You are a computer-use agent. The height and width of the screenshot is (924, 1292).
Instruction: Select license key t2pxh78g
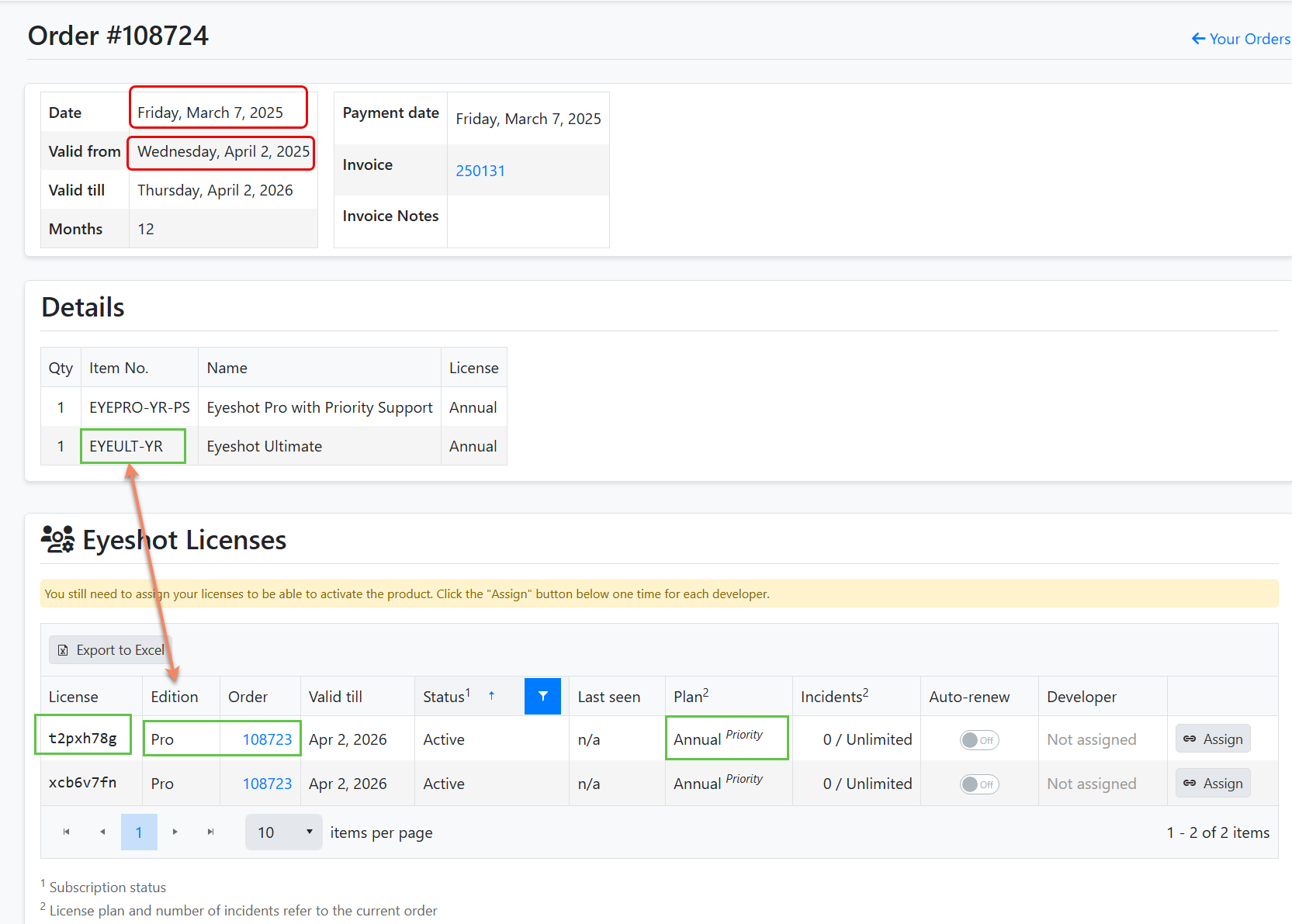tap(83, 739)
